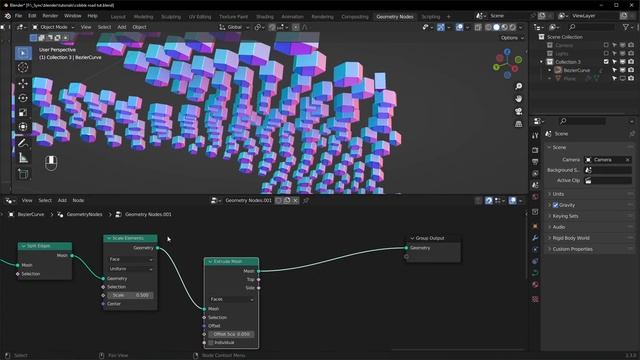Open the Object Mode dropdown
This screenshot has height=360, width=640.
(x=53, y=27)
